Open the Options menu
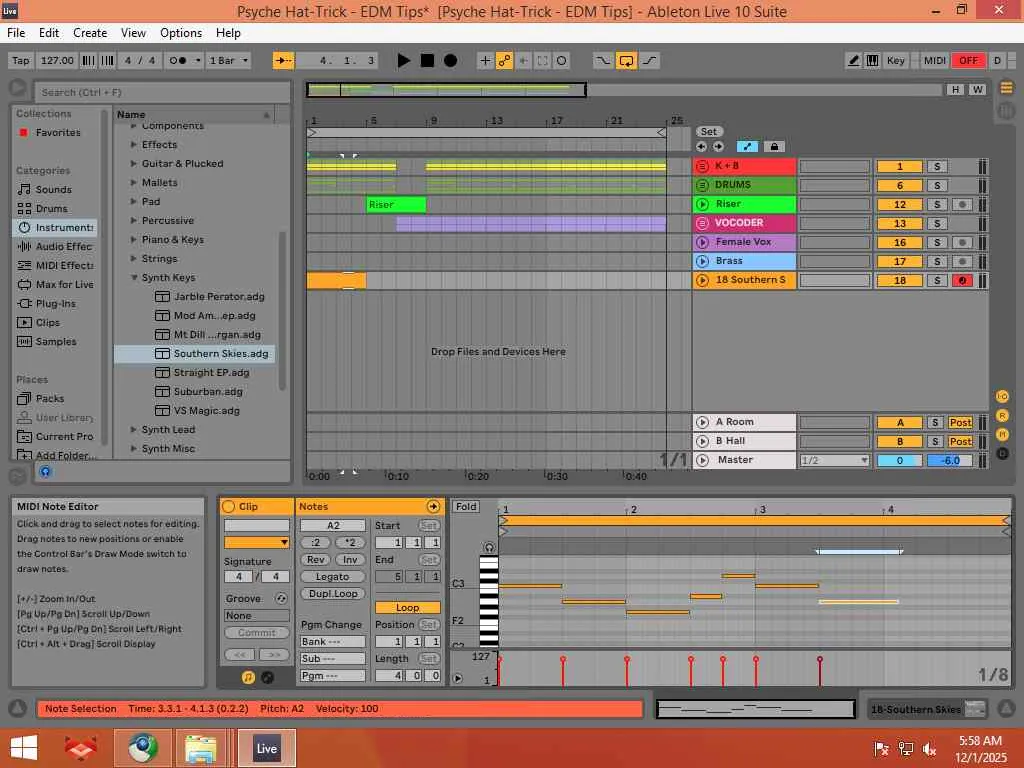Image resolution: width=1024 pixels, height=768 pixels. [181, 33]
